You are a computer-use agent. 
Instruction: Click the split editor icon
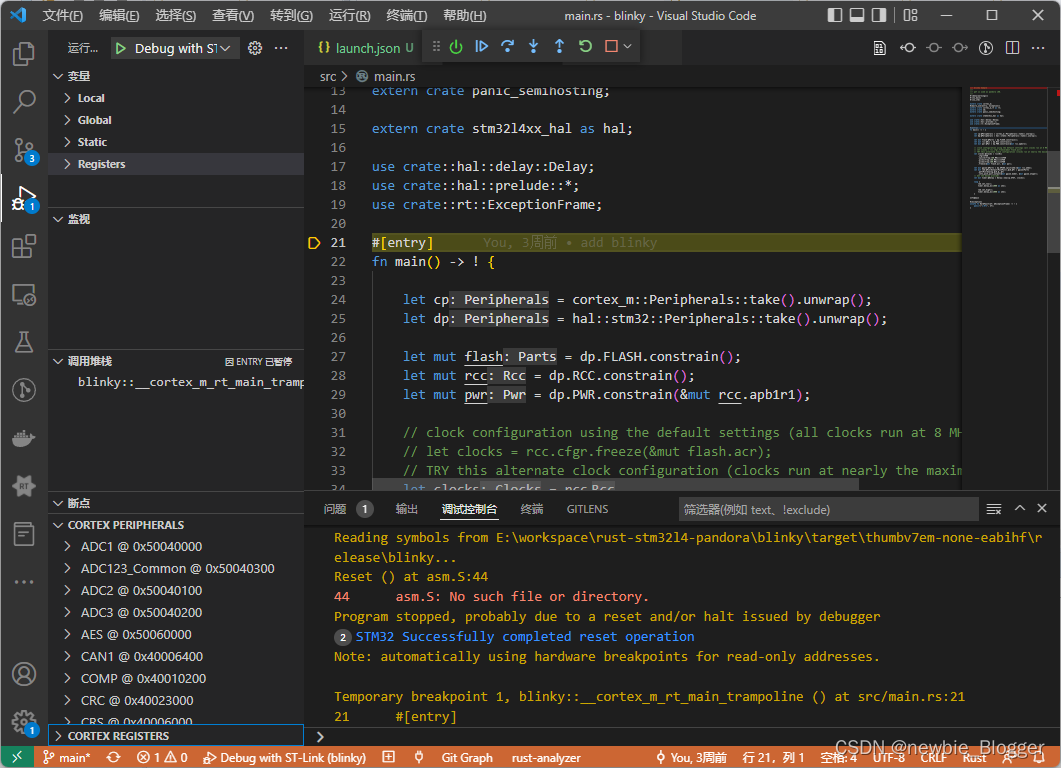1012,47
